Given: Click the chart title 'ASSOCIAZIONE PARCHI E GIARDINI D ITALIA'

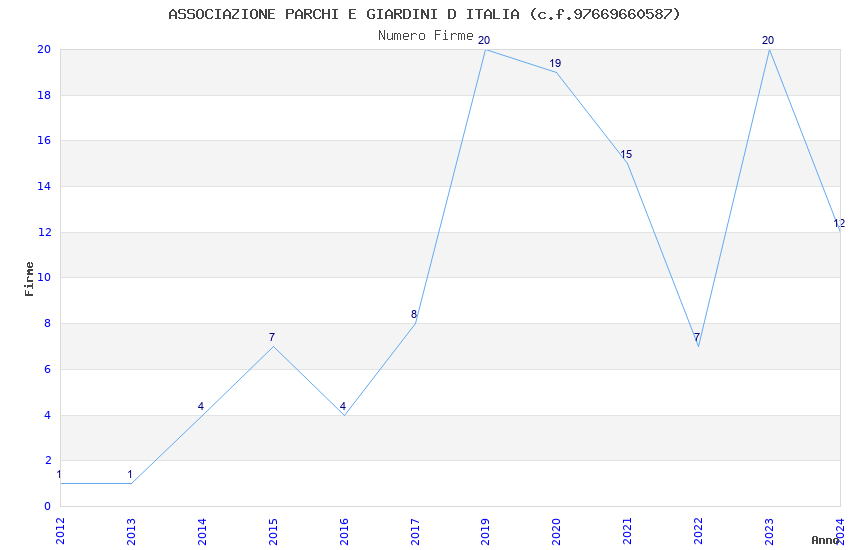Looking at the screenshot, I should point(344,14).
